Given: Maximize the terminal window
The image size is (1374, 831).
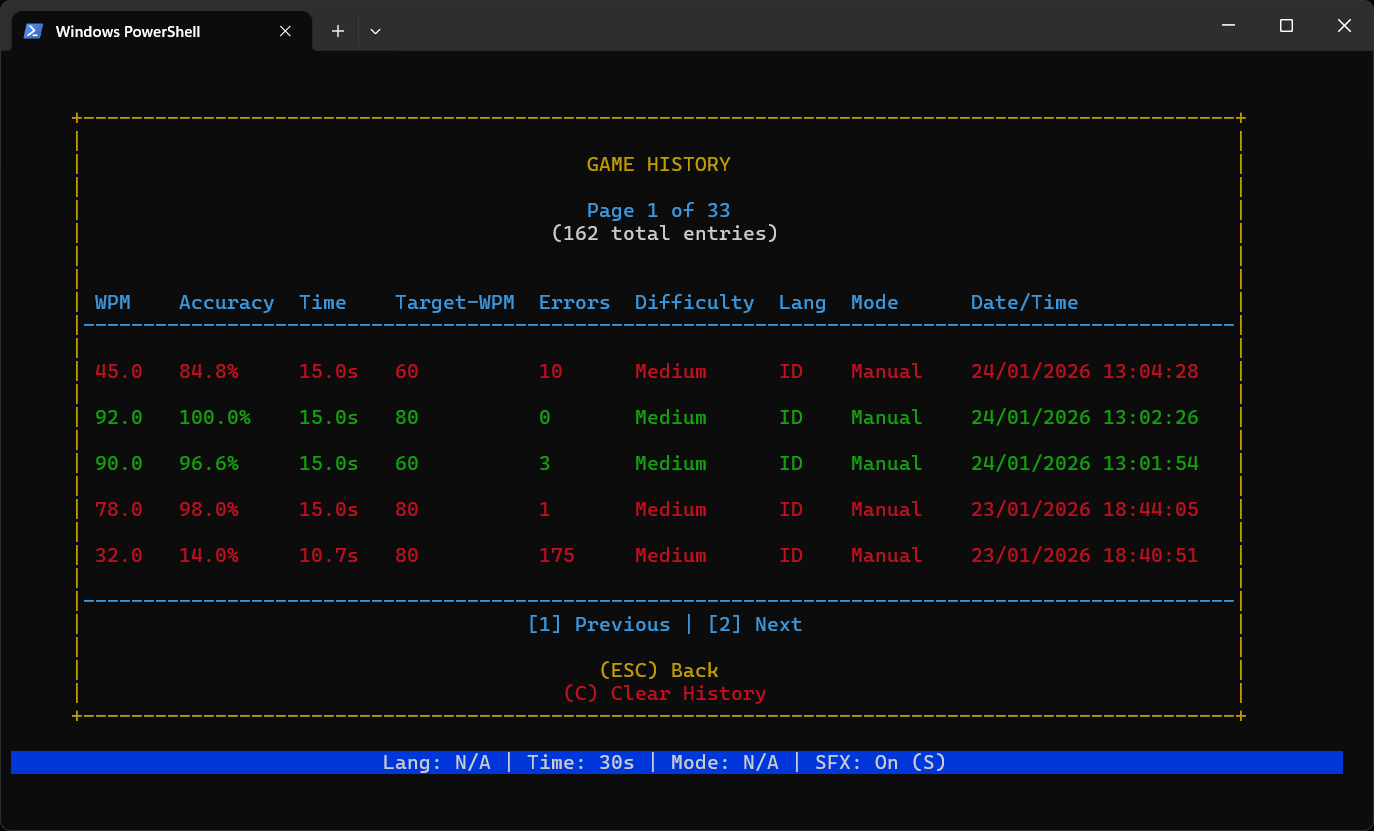Looking at the screenshot, I should pos(1287,26).
